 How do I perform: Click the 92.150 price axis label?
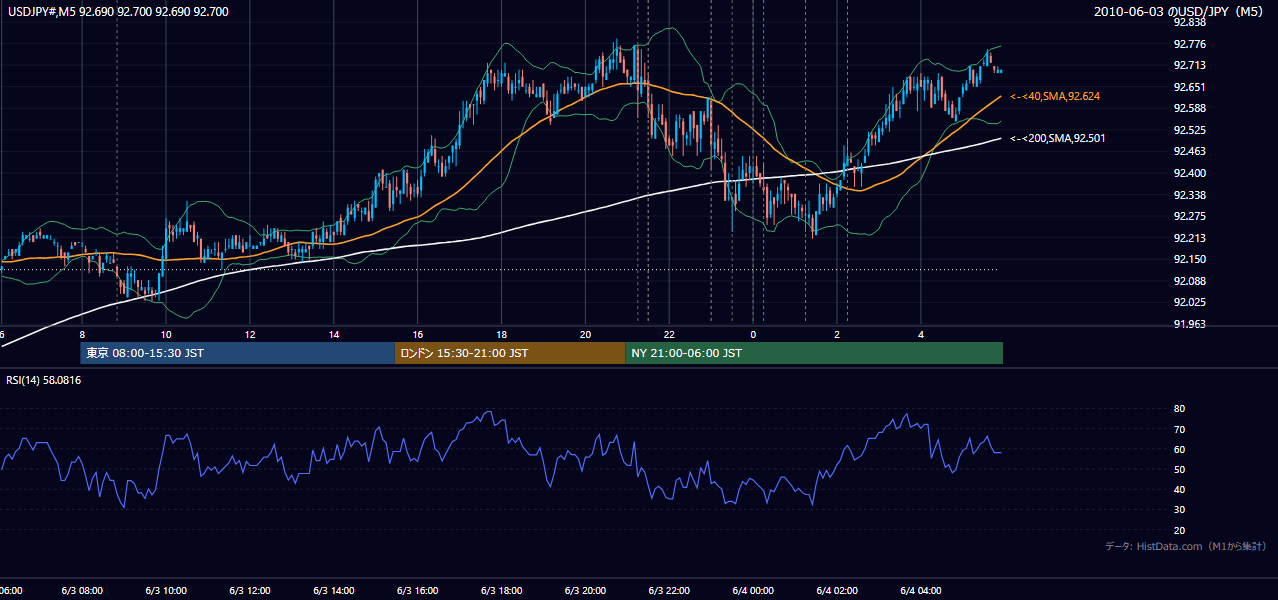[x=1190, y=259]
